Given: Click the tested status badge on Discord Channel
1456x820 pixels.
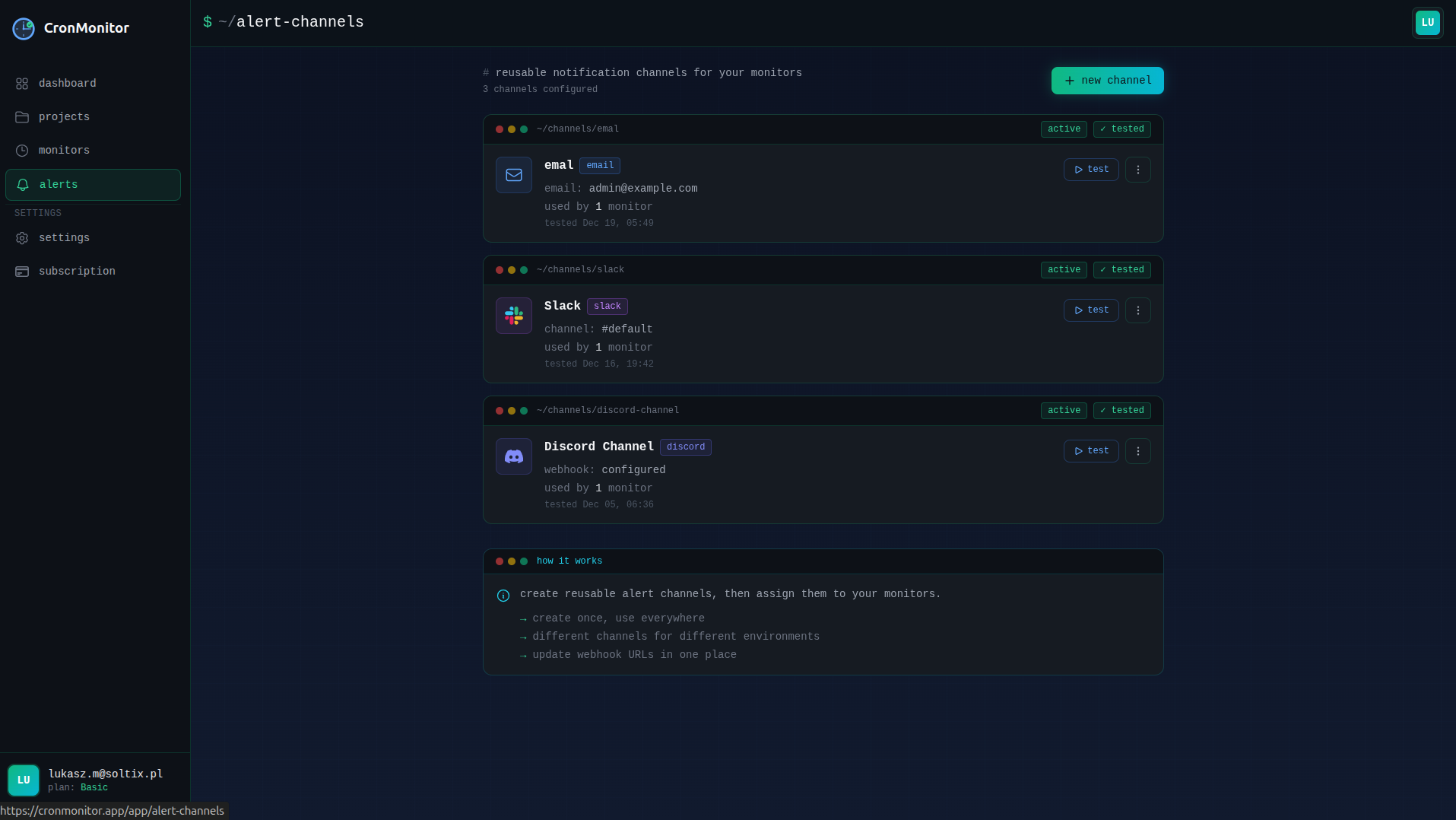Looking at the screenshot, I should point(1121,410).
